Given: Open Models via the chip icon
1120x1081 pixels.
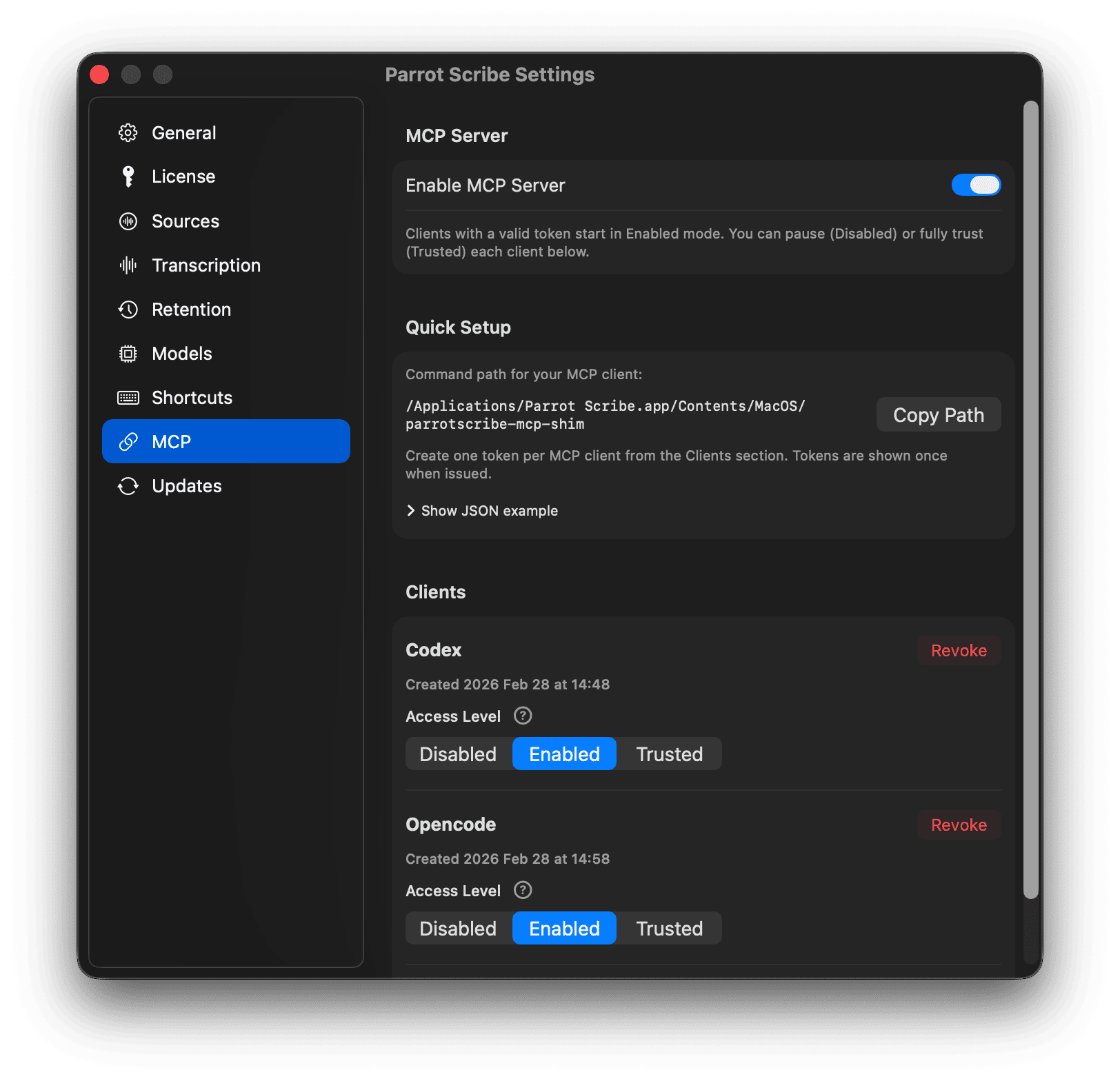Looking at the screenshot, I should [x=128, y=353].
